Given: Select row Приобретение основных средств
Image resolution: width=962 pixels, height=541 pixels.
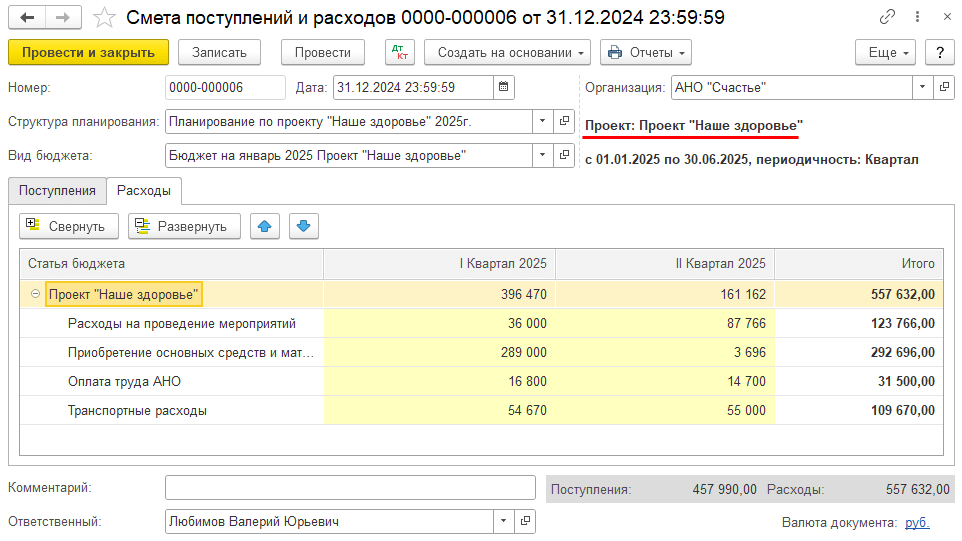Looking at the screenshot, I should pos(481,352).
